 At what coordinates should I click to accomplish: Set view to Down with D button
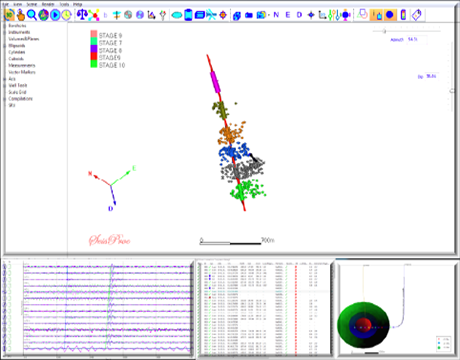coord(299,15)
